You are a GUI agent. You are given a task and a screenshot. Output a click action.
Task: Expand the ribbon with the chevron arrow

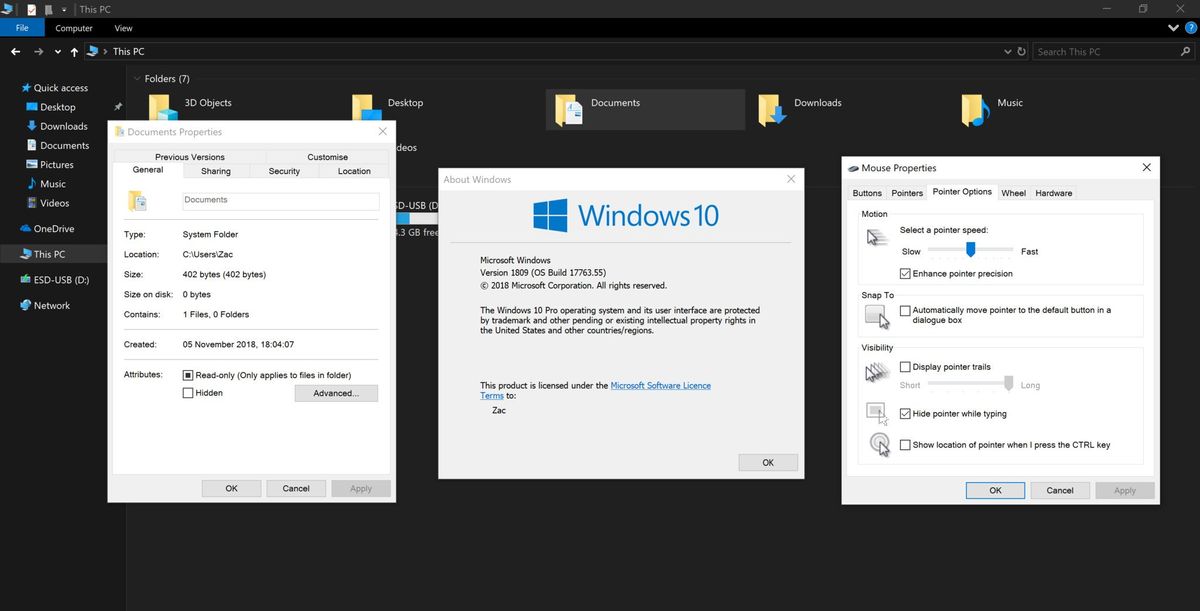[1172, 27]
